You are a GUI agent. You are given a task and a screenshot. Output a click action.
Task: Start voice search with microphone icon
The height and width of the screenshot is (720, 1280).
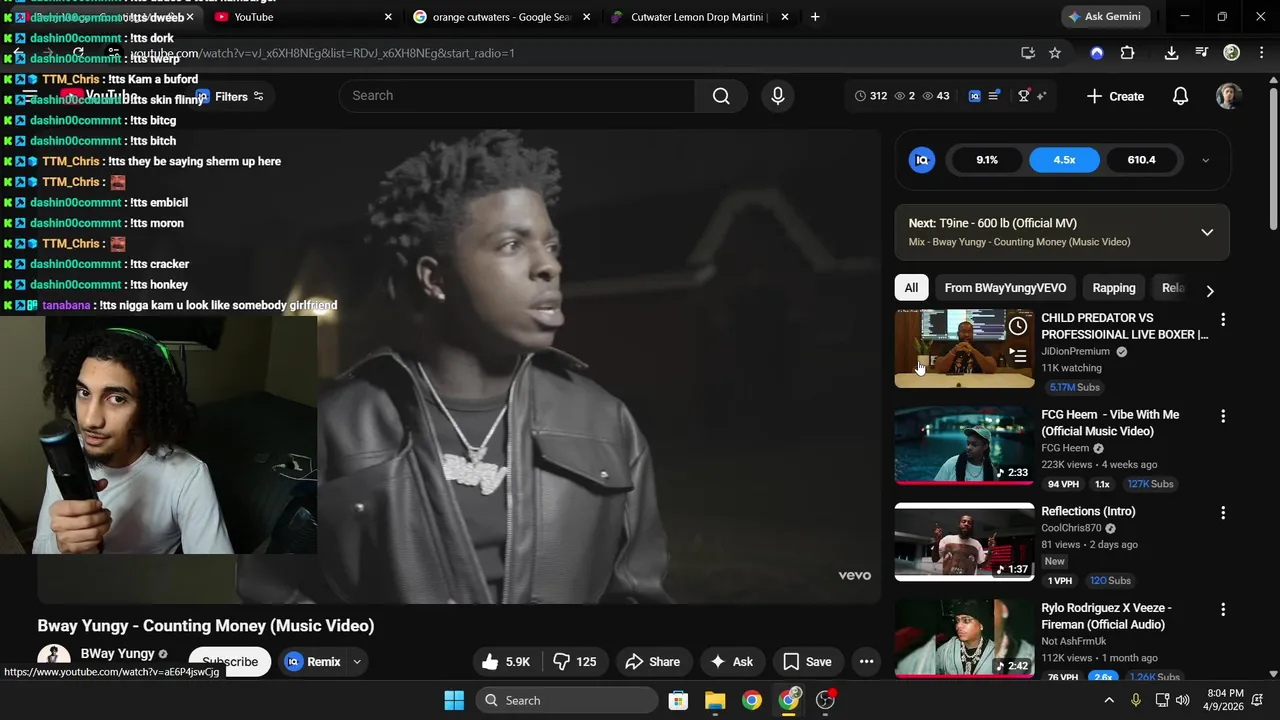click(x=777, y=96)
